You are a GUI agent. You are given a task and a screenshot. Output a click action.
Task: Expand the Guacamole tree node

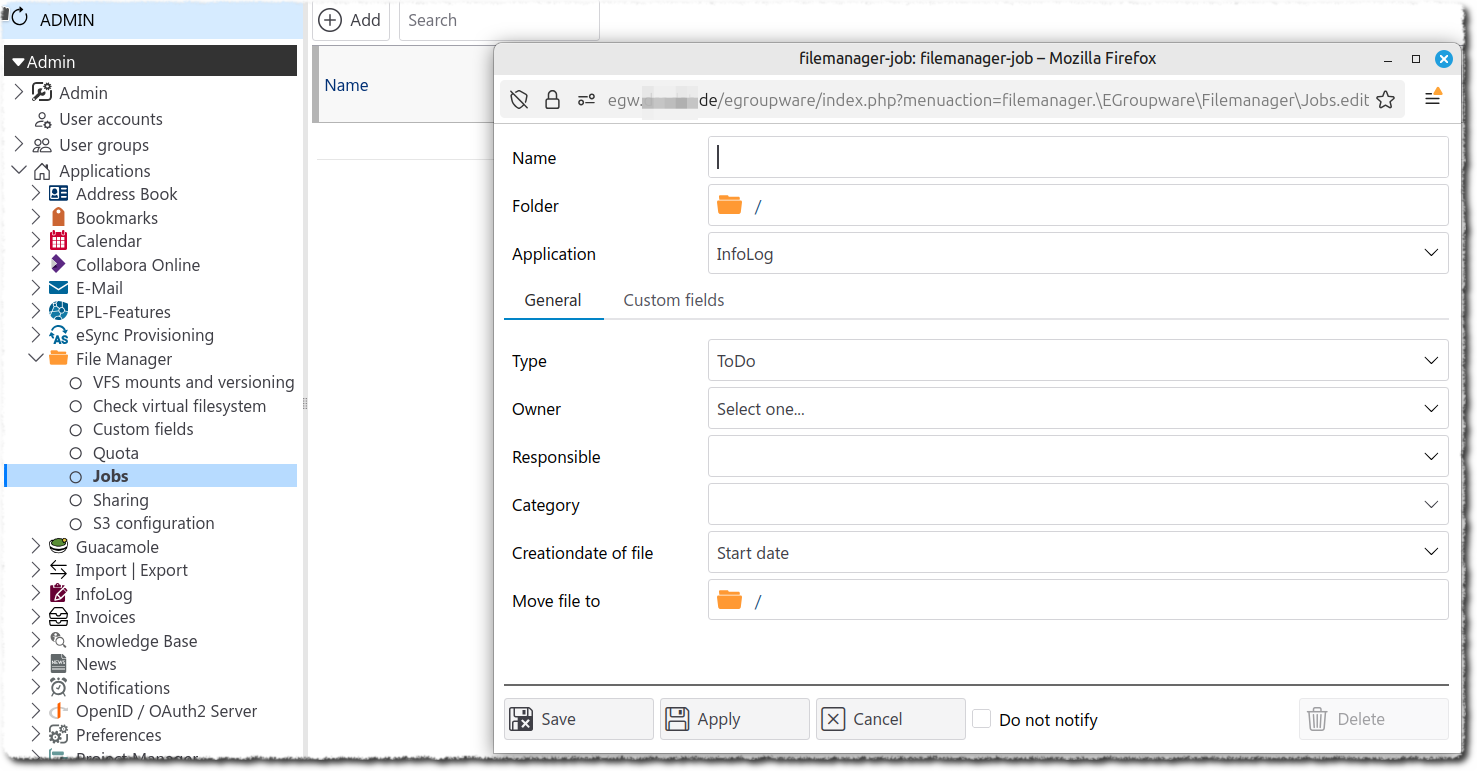(x=36, y=547)
